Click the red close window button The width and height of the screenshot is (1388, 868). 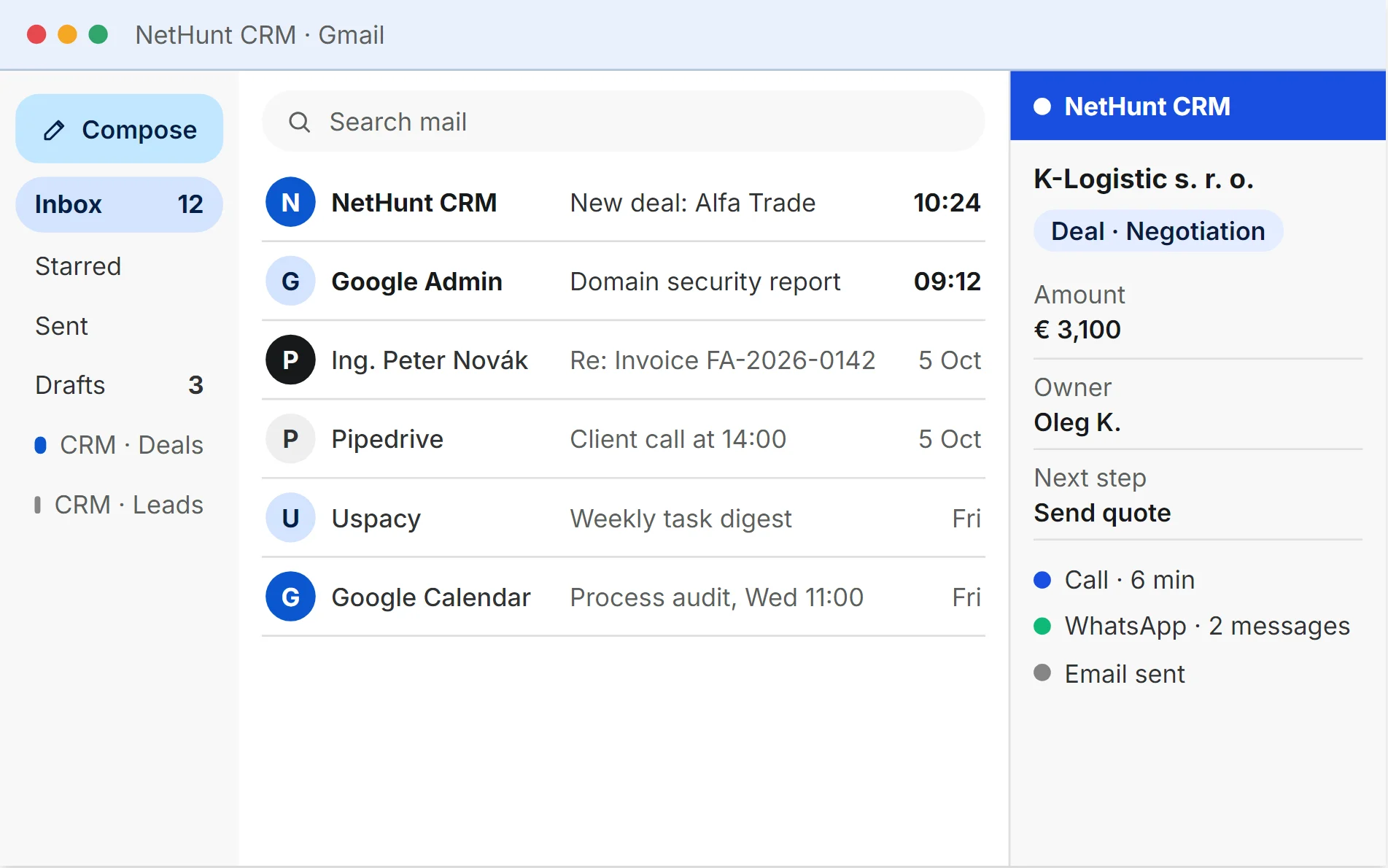tap(36, 34)
